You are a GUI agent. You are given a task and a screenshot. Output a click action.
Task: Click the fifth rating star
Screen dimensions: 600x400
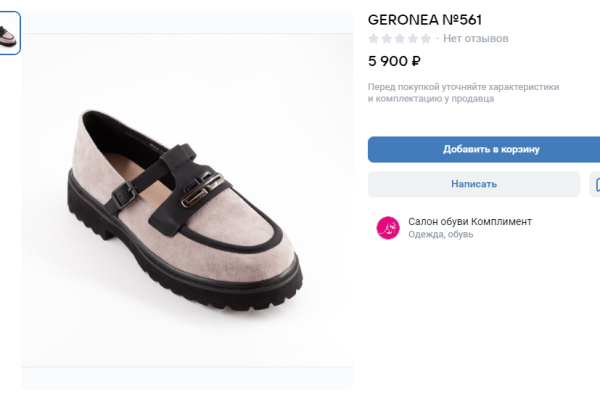click(426, 39)
